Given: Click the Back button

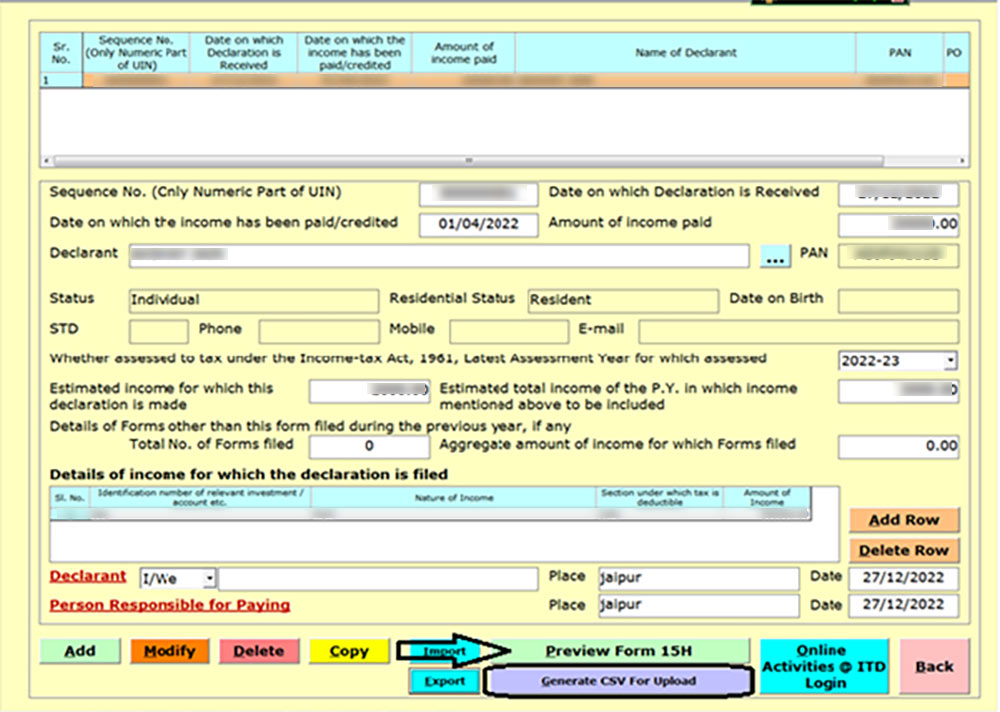Looking at the screenshot, I should 933,665.
